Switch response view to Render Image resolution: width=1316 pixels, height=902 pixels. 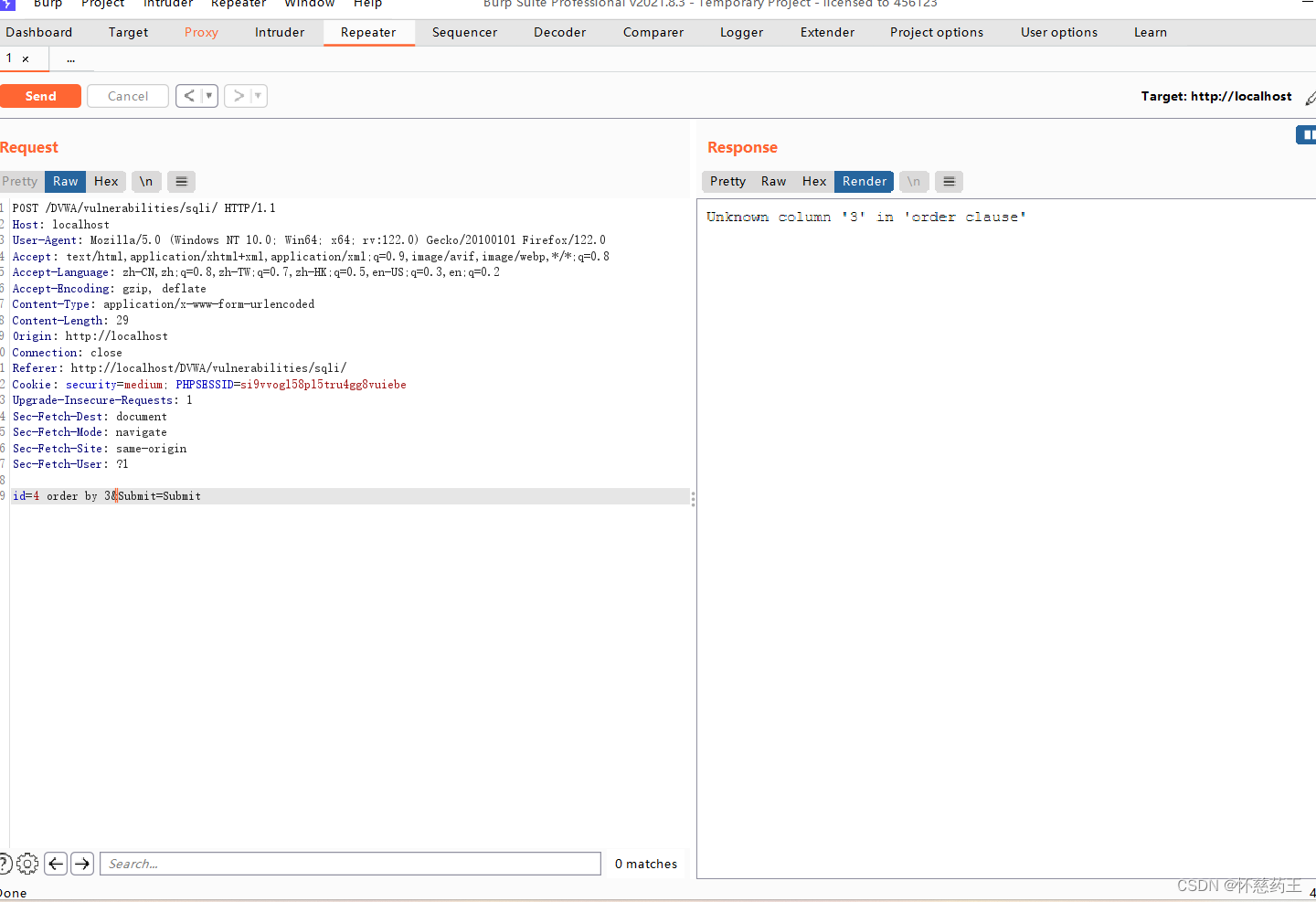(x=864, y=181)
